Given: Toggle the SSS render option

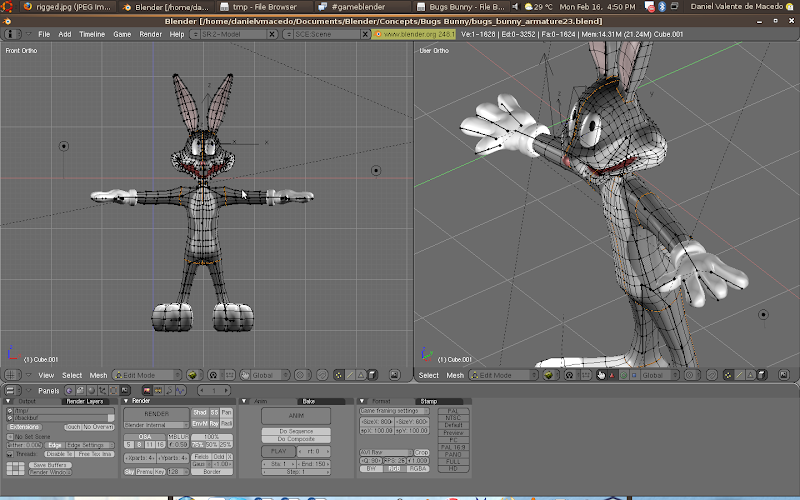Looking at the screenshot, I should coord(214,412).
